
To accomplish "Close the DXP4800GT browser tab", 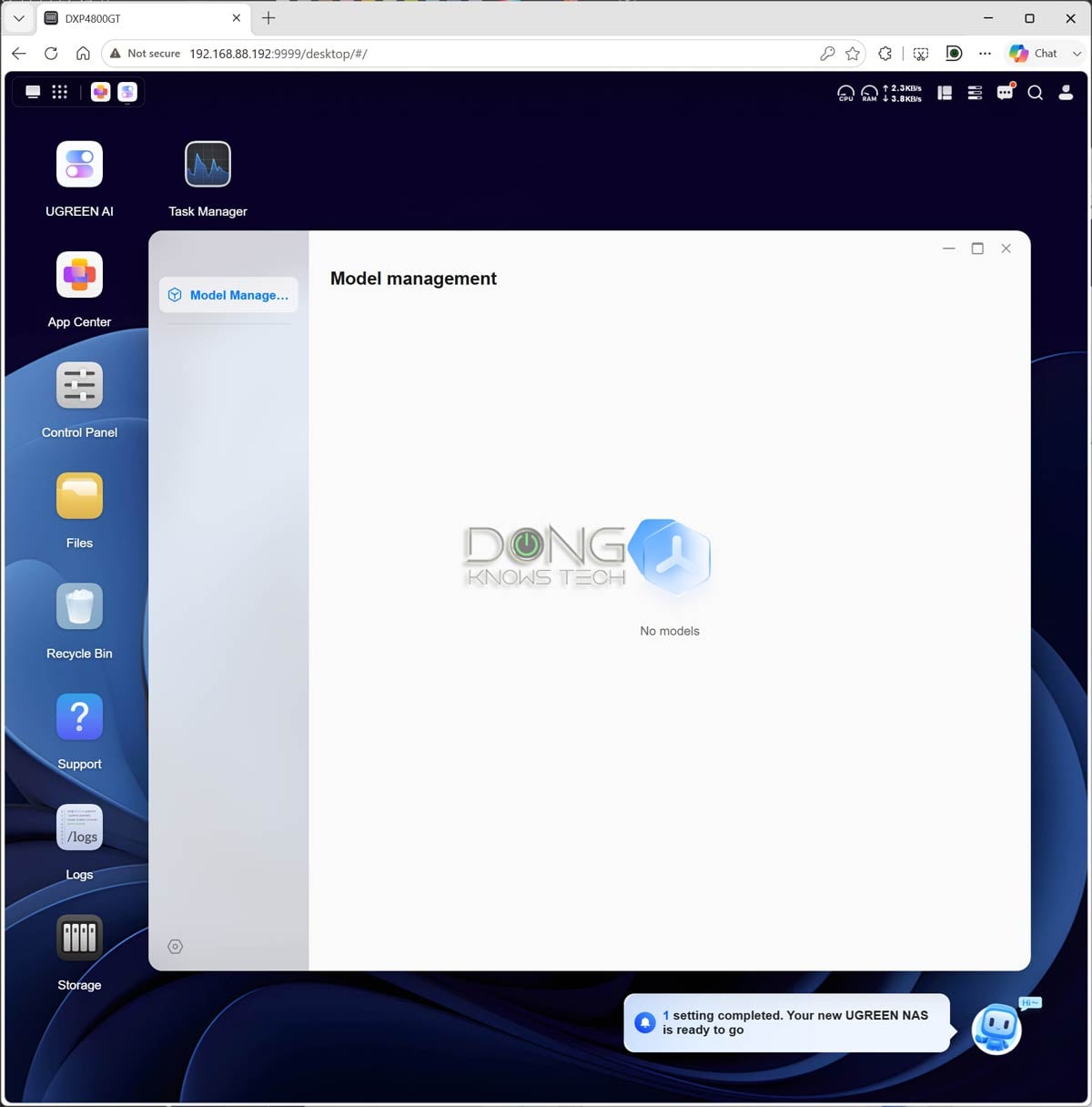I will pos(237,18).
